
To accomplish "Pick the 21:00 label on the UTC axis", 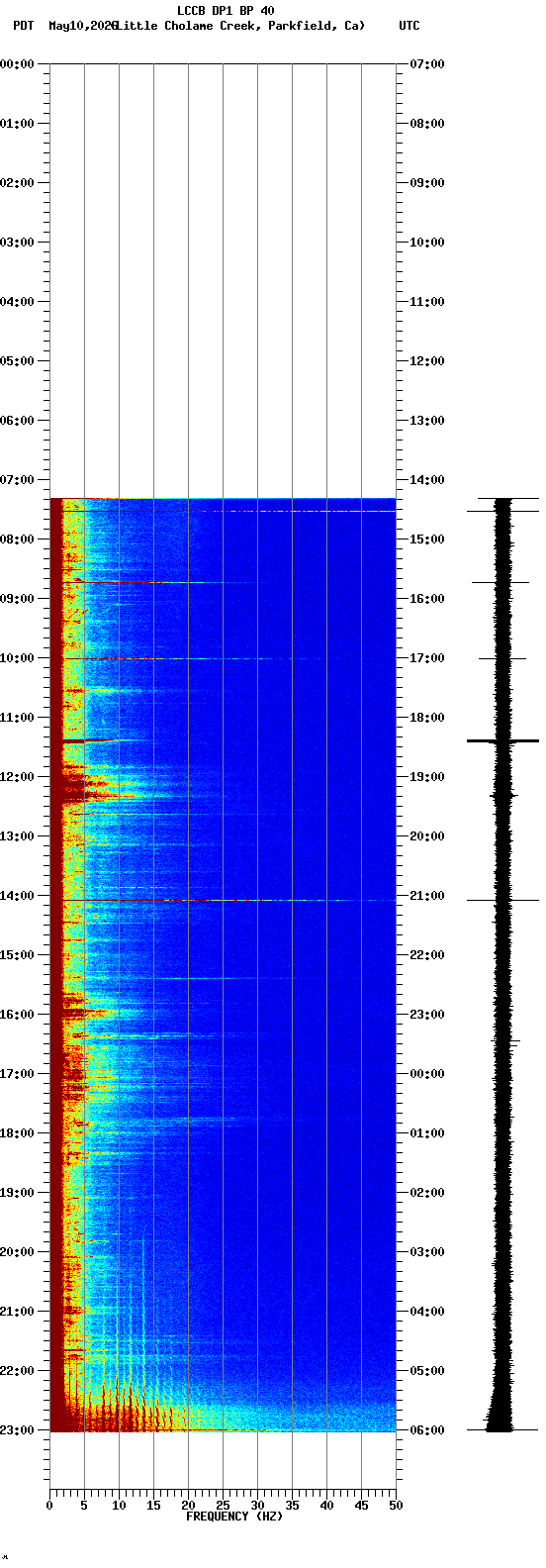I will pyautogui.click(x=427, y=896).
